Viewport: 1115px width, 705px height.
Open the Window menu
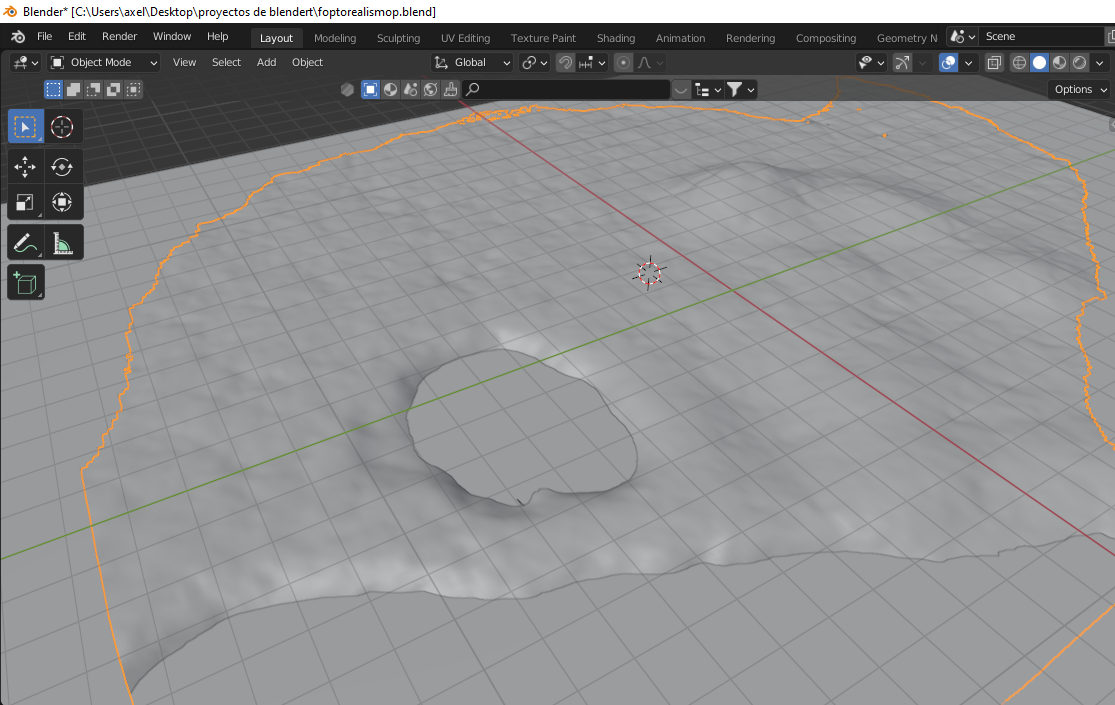[172, 37]
